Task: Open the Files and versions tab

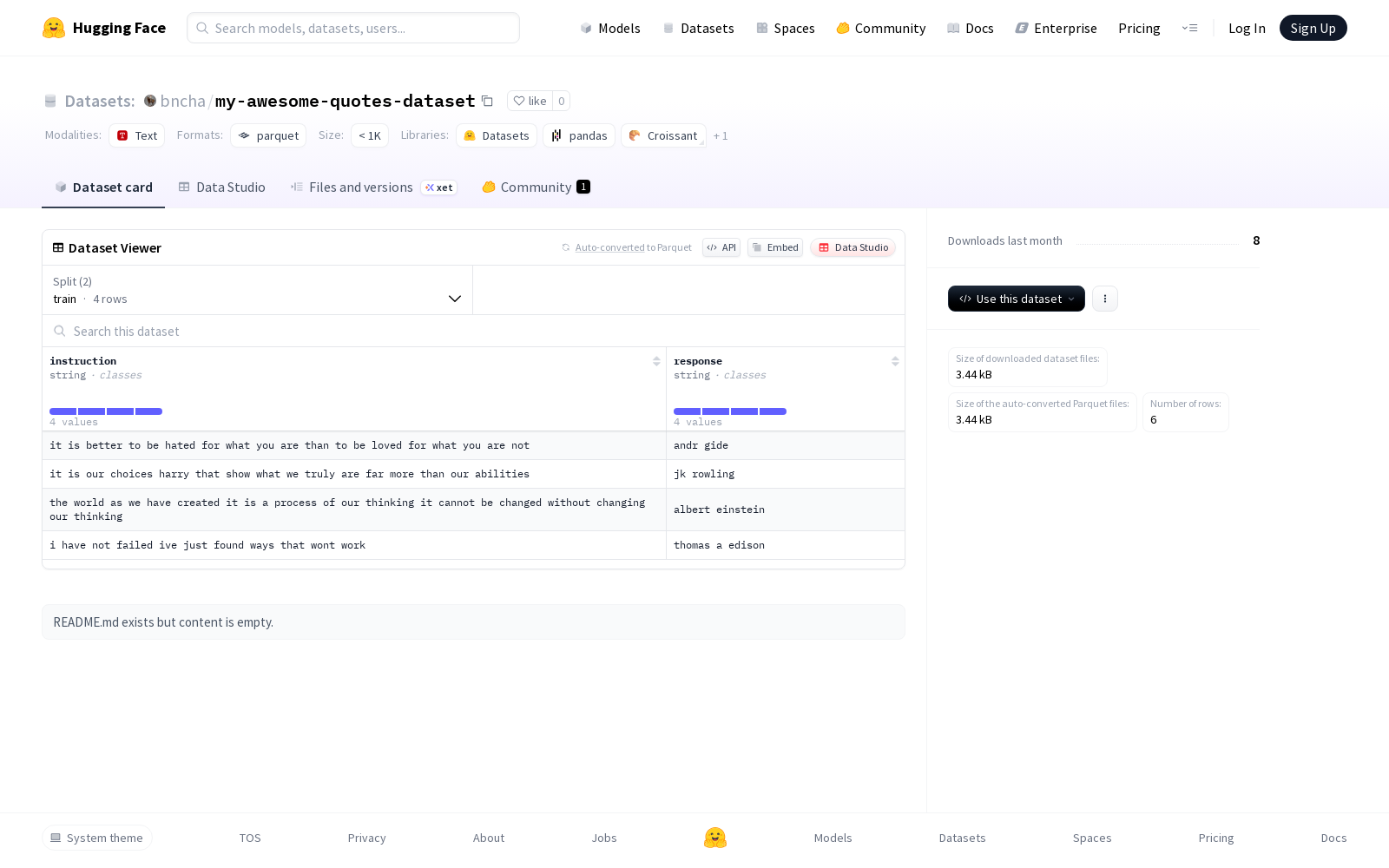Action: click(x=373, y=187)
